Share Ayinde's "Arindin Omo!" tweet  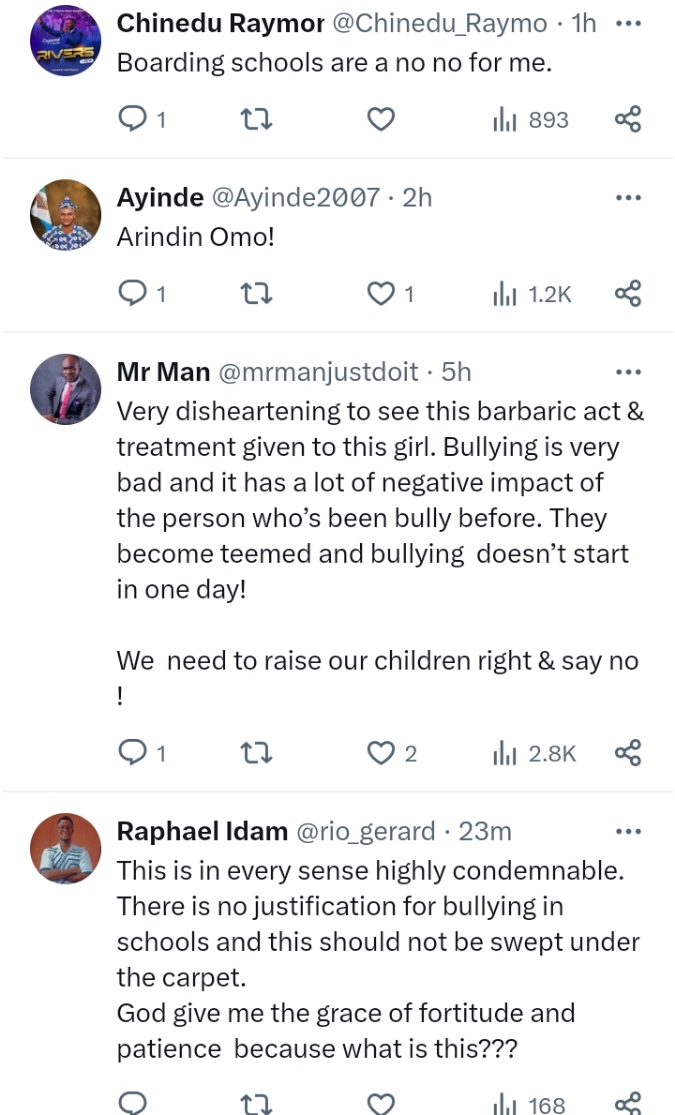click(627, 294)
